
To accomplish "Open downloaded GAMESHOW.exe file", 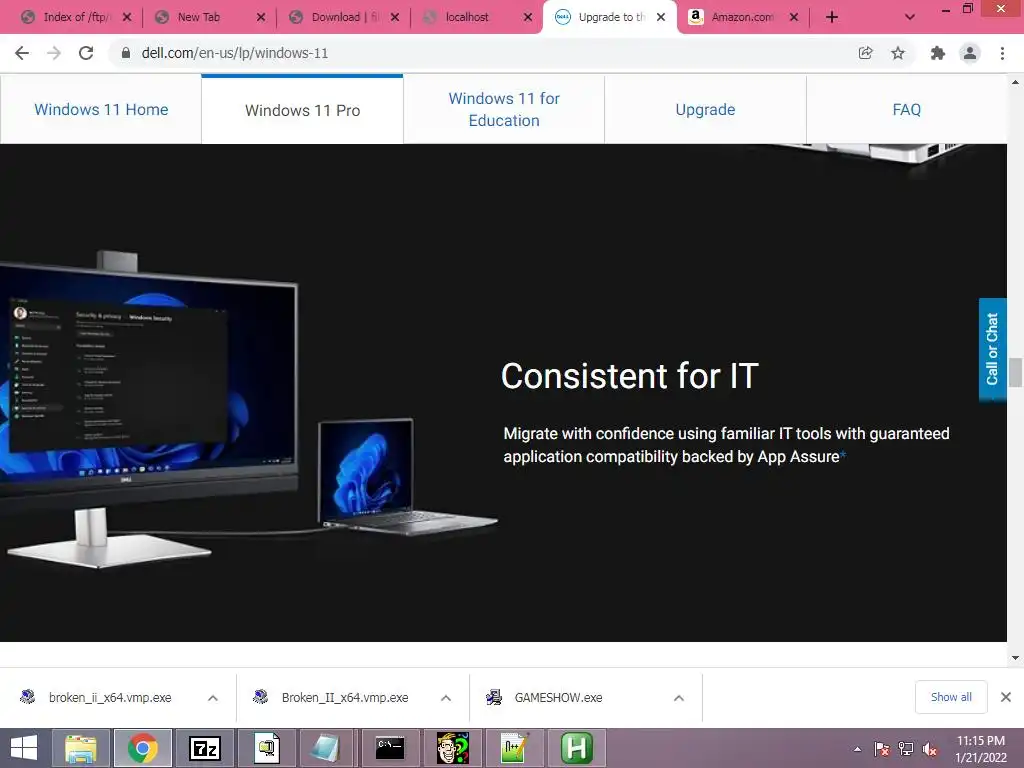I will 558,697.
